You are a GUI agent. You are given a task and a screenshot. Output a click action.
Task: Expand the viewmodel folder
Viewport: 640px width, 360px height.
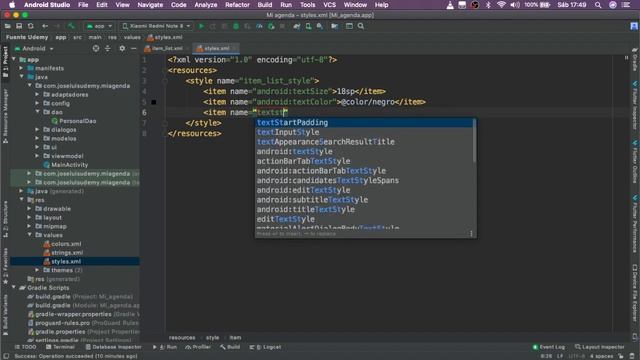[38, 156]
